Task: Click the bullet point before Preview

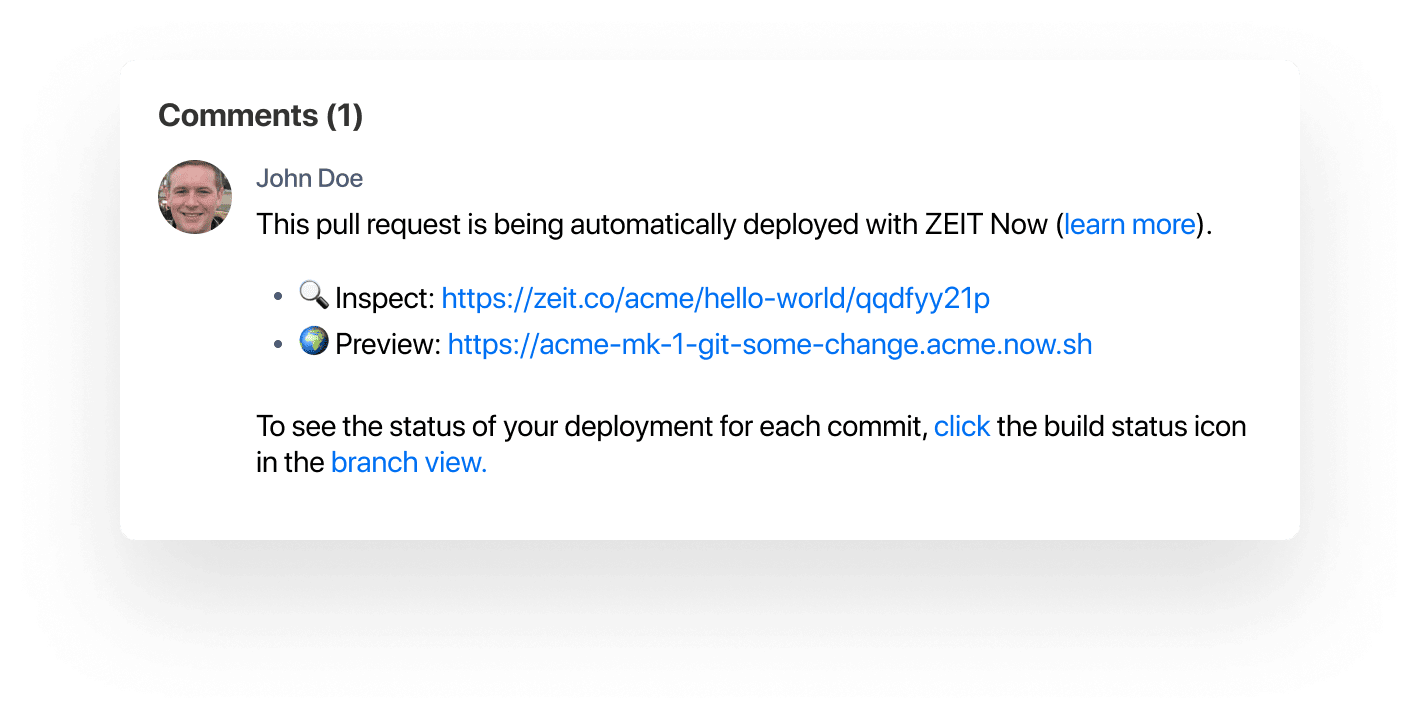Action: (279, 344)
